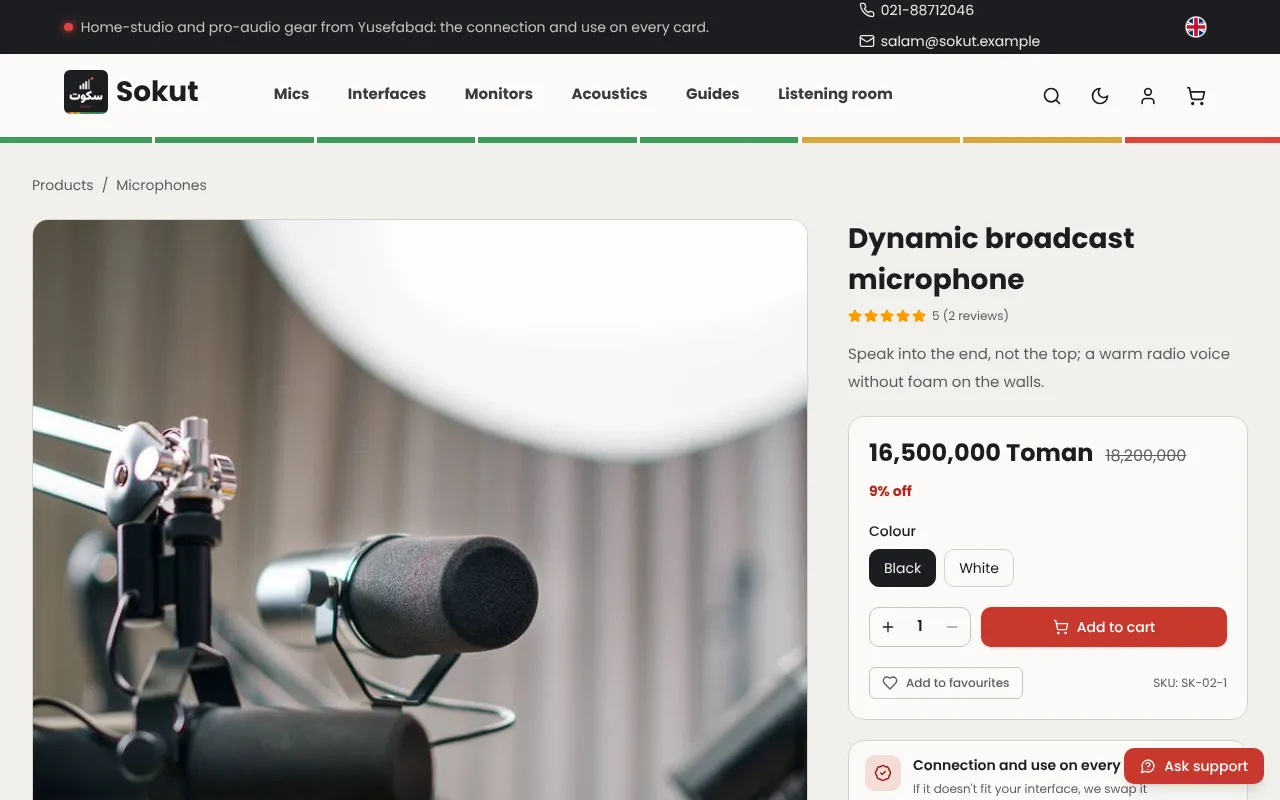Open the search icon in header
This screenshot has height=800, width=1280.
[1052, 96]
